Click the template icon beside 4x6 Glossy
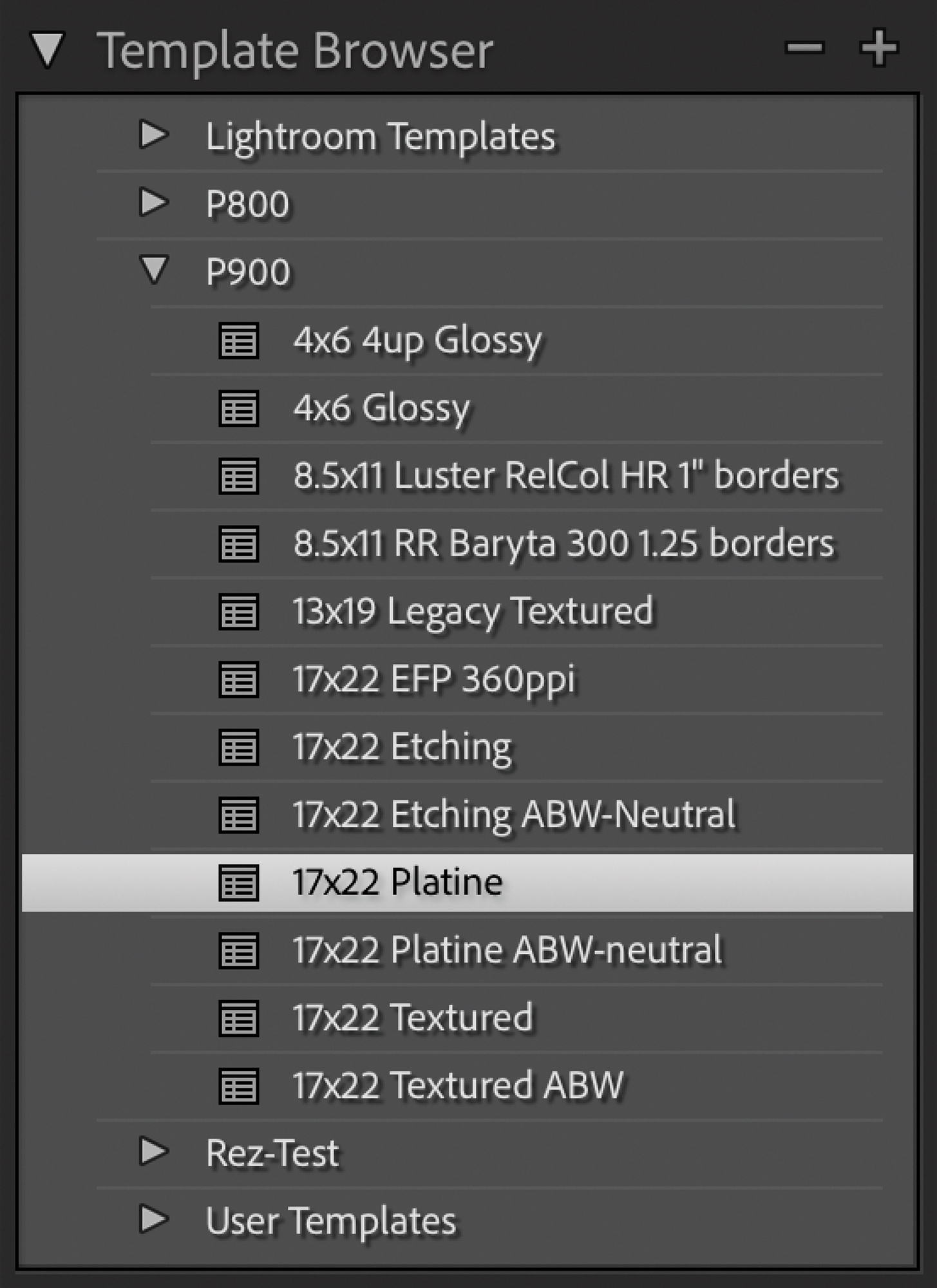Image resolution: width=937 pixels, height=1288 pixels. point(239,408)
